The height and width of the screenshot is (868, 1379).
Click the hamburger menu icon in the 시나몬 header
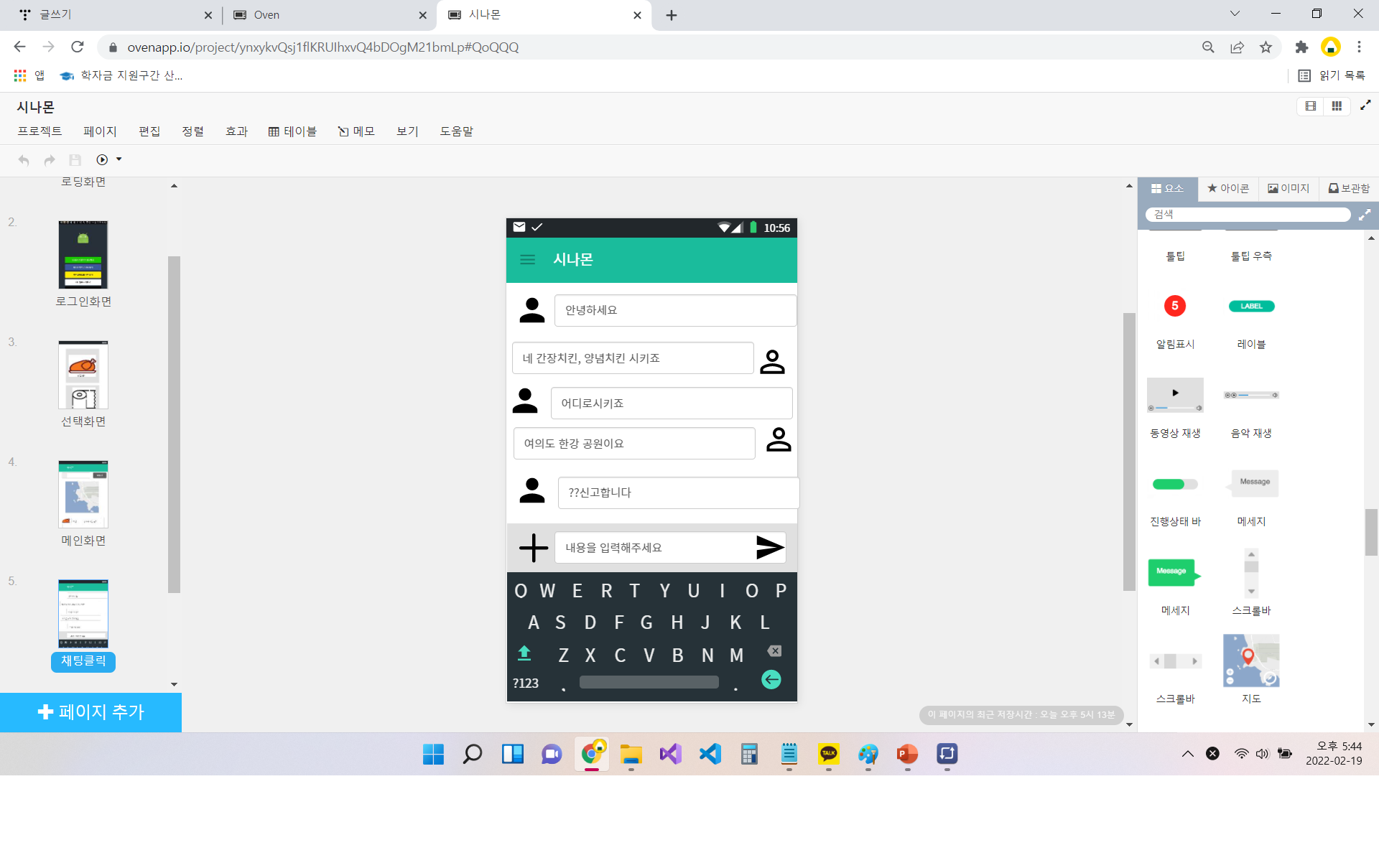tap(527, 260)
